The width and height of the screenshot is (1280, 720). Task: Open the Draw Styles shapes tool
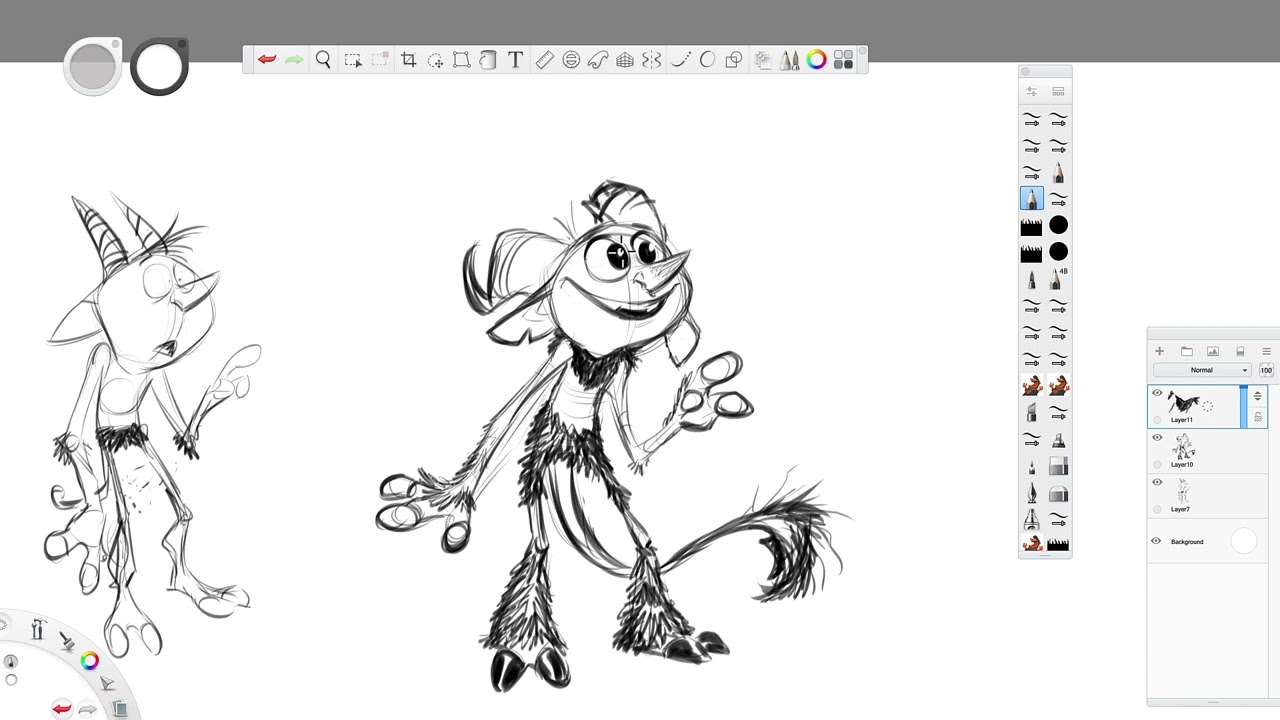point(733,60)
